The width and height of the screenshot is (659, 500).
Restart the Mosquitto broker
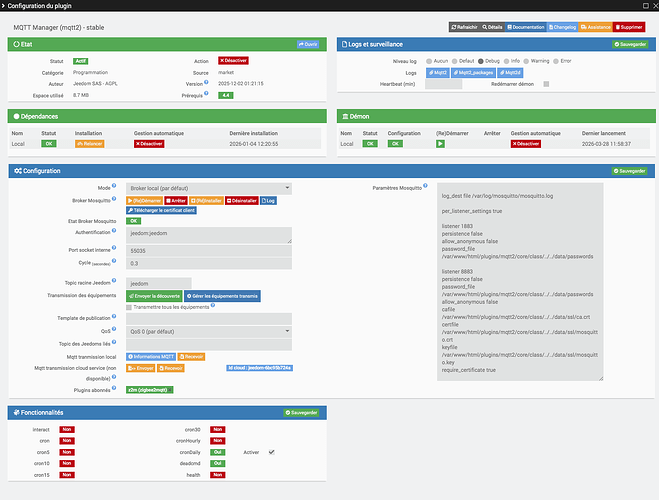click(x=145, y=201)
